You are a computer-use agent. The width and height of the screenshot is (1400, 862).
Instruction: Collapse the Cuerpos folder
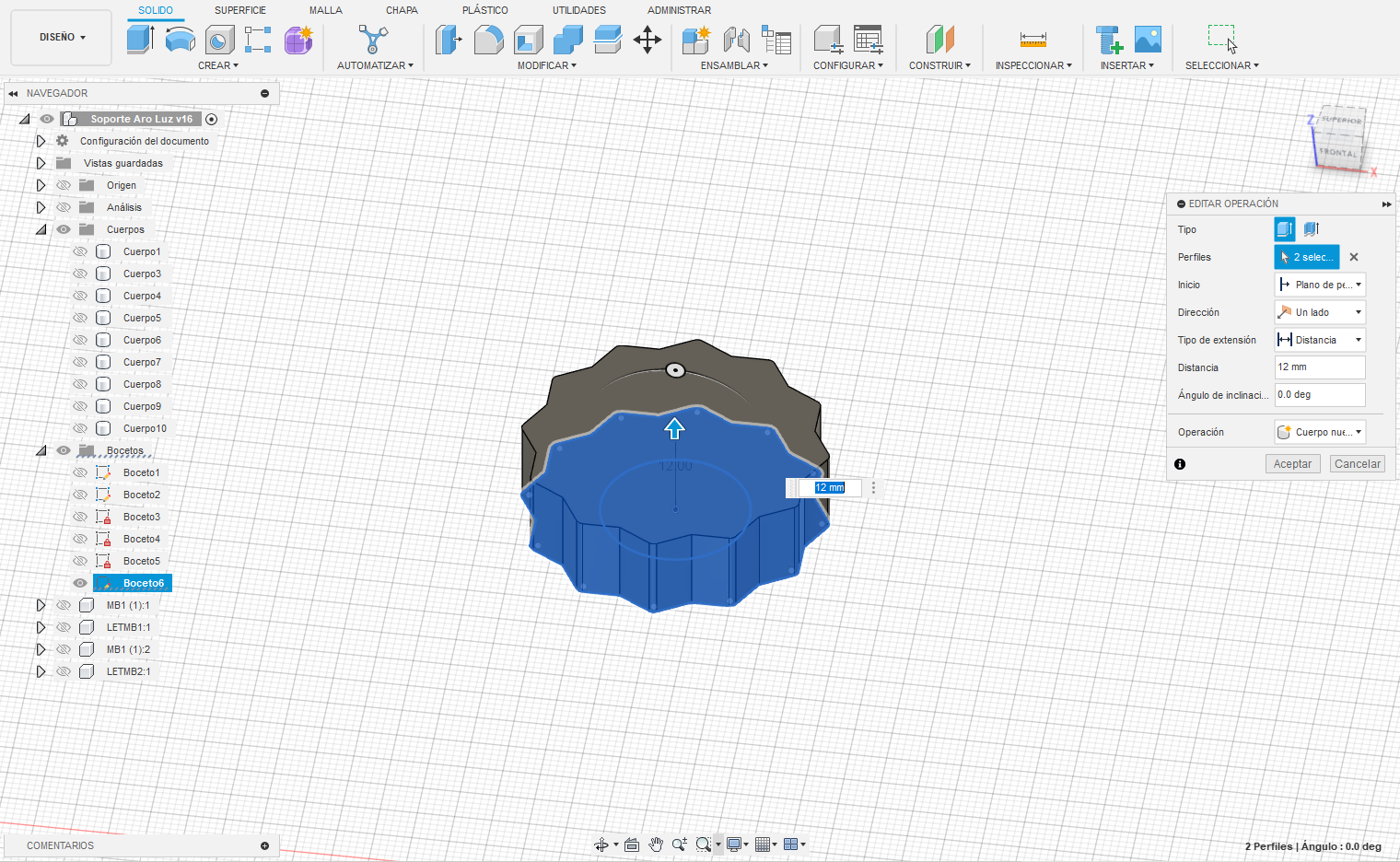pos(41,229)
